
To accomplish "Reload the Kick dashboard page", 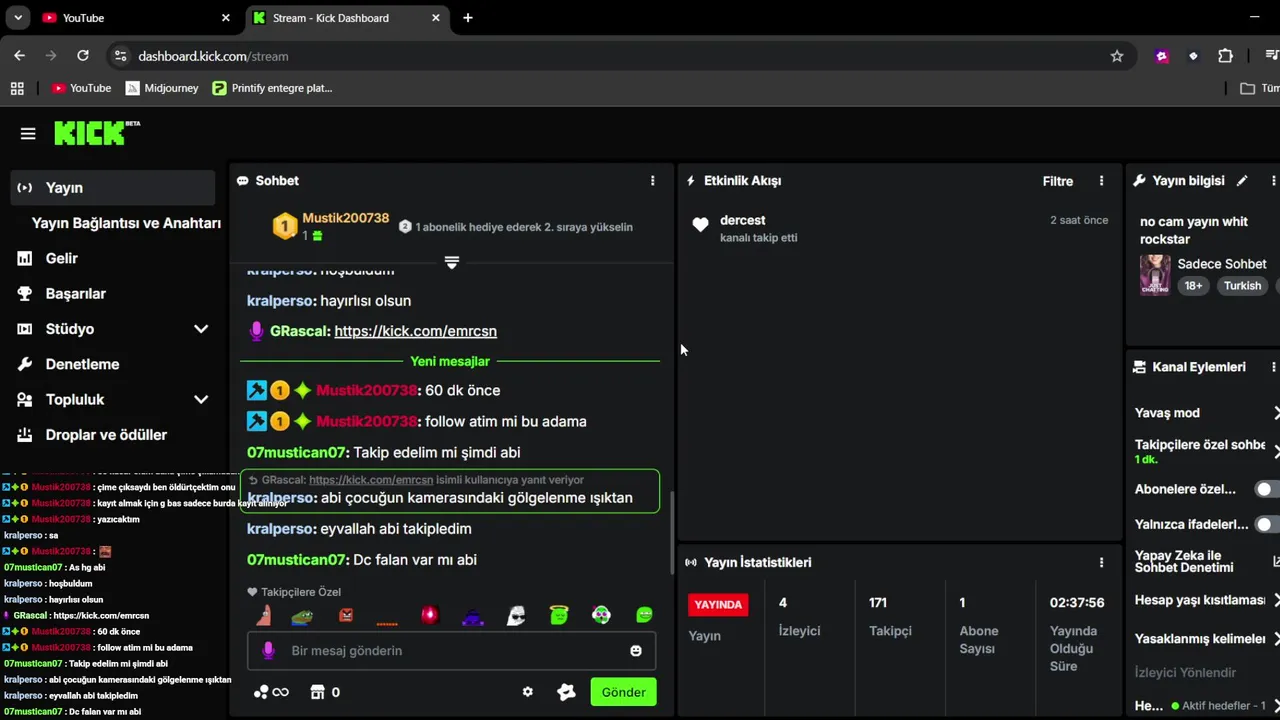I will point(83,56).
